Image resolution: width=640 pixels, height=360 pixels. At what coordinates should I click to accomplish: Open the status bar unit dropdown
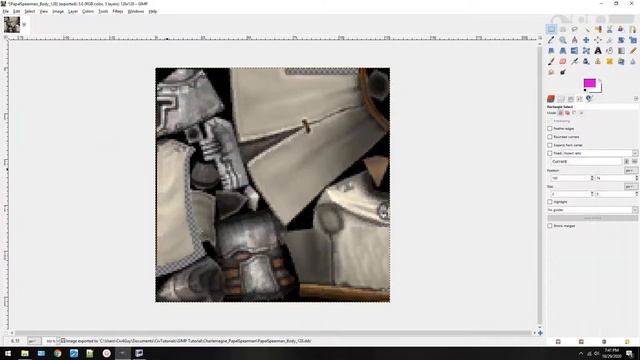pos(34,340)
